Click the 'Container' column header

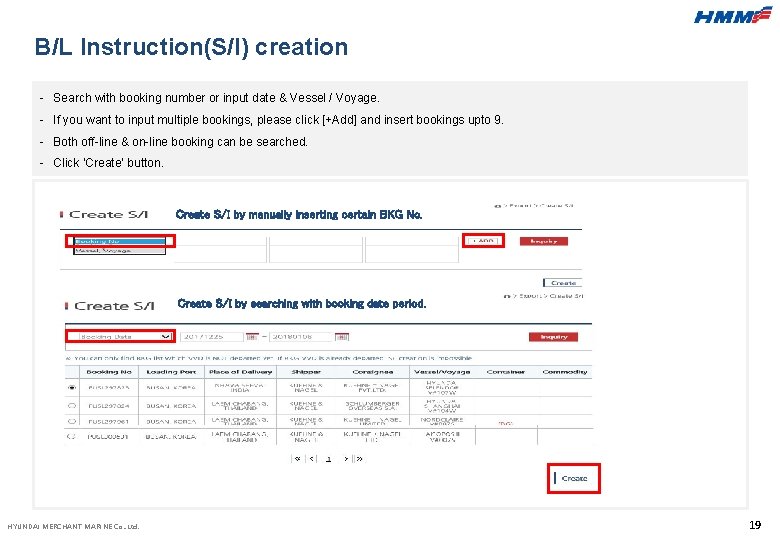tap(505, 371)
